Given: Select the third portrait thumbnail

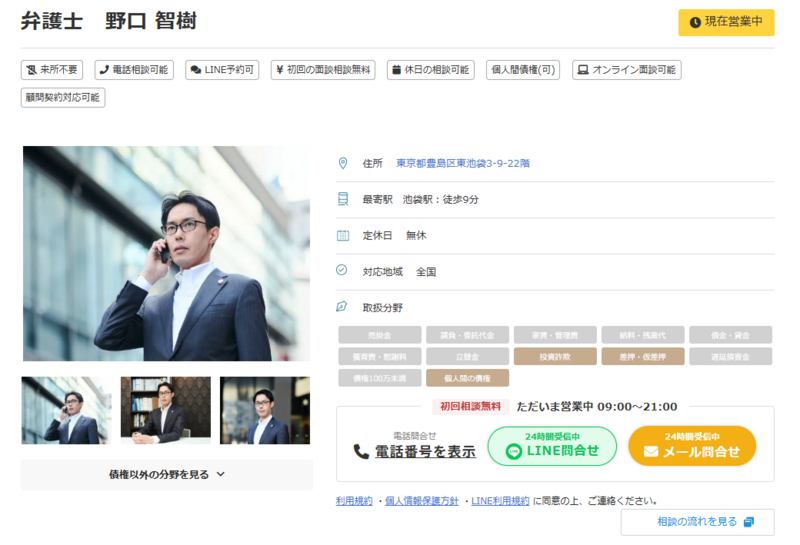Looking at the screenshot, I should (265, 410).
